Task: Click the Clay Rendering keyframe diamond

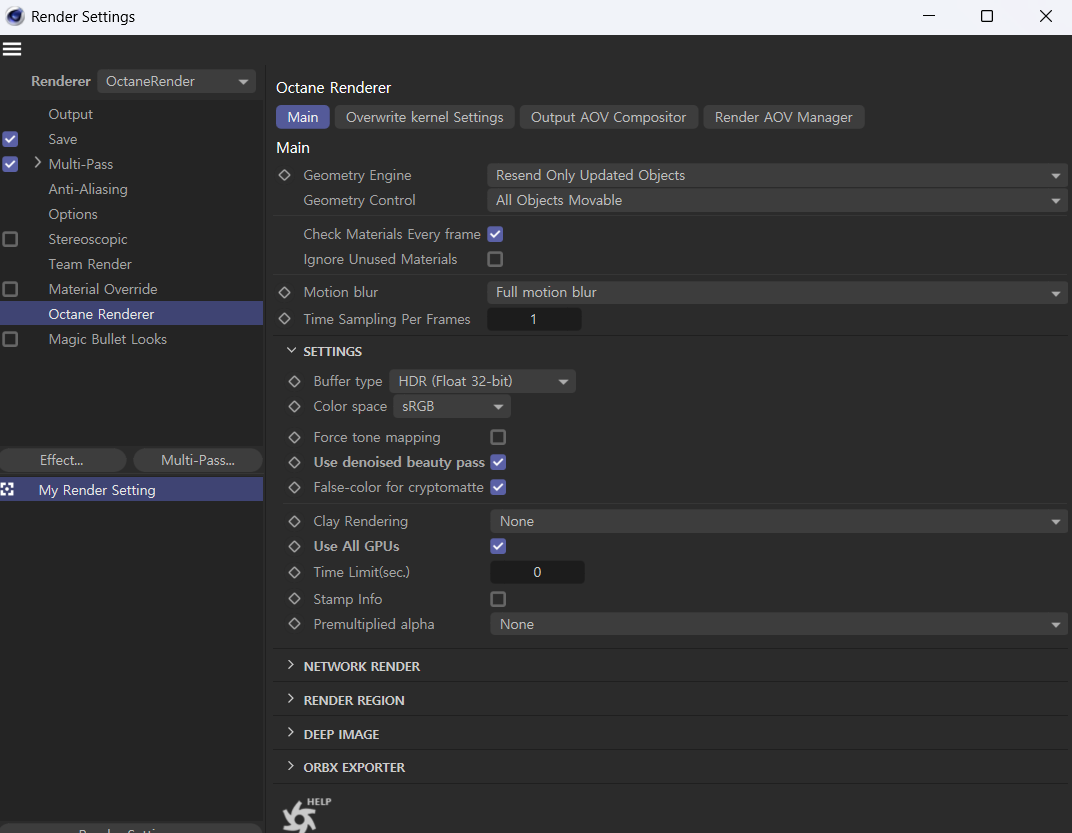Action: pyautogui.click(x=295, y=521)
